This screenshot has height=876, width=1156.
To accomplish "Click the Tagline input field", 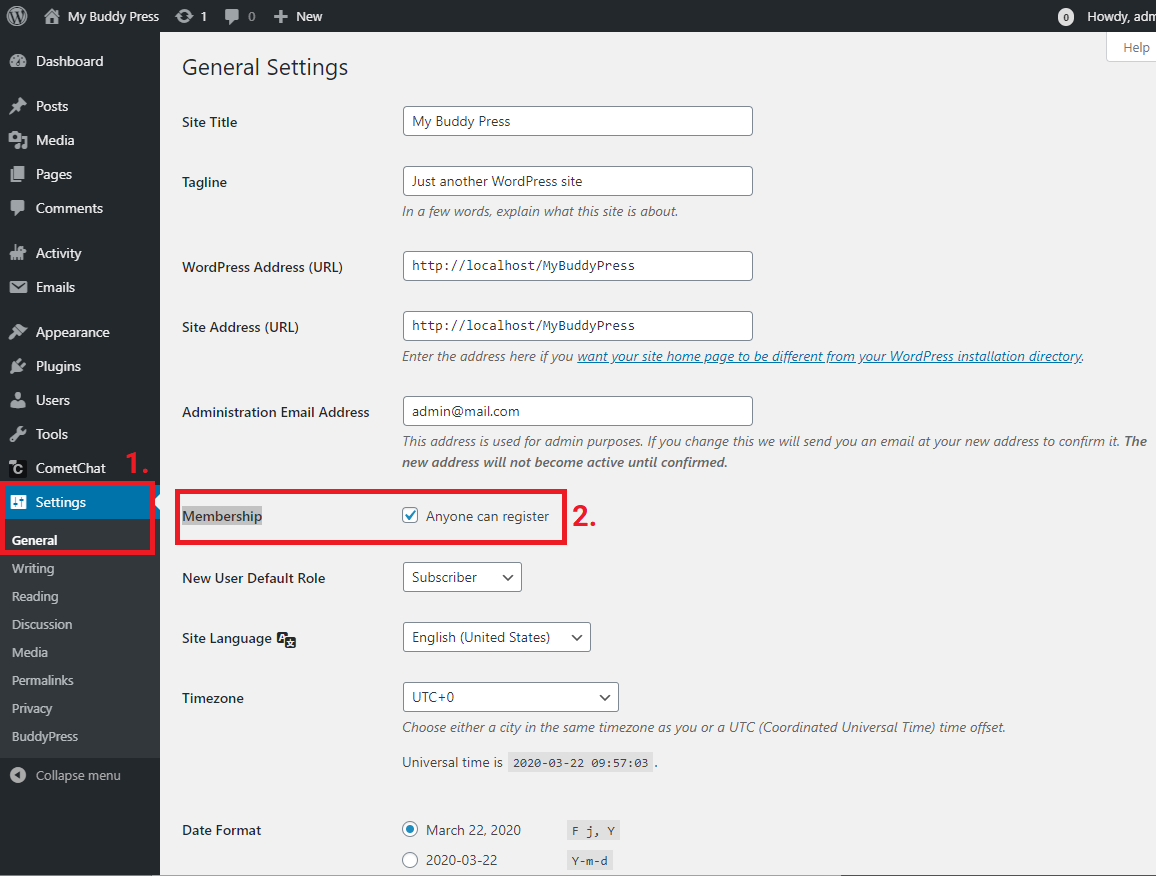I will click(x=577, y=181).
